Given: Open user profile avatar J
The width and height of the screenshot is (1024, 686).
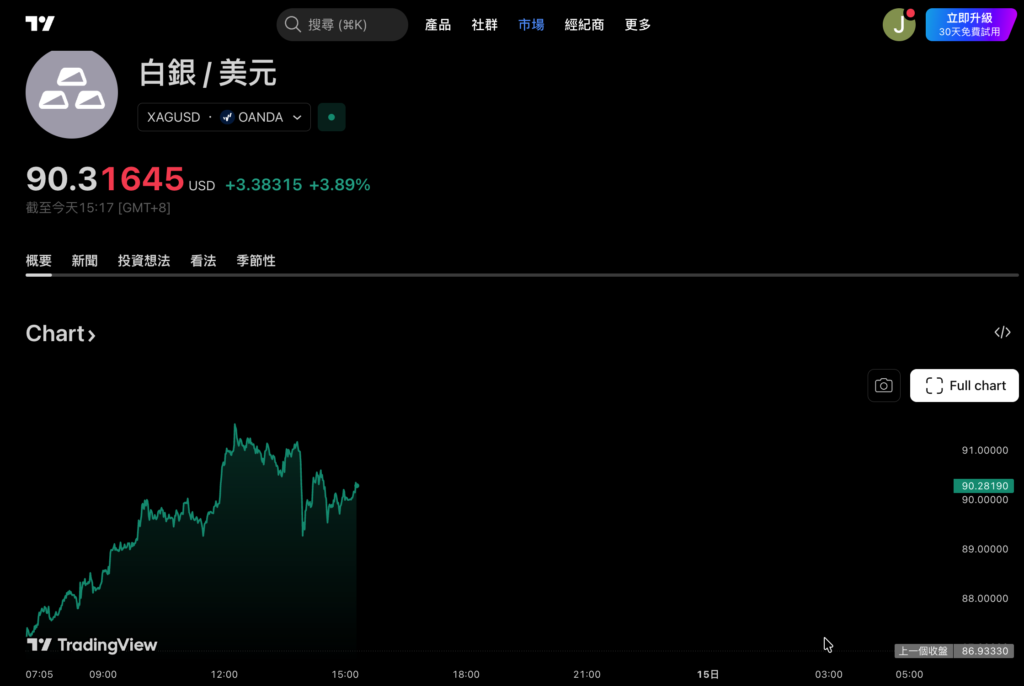Looking at the screenshot, I should (x=898, y=25).
